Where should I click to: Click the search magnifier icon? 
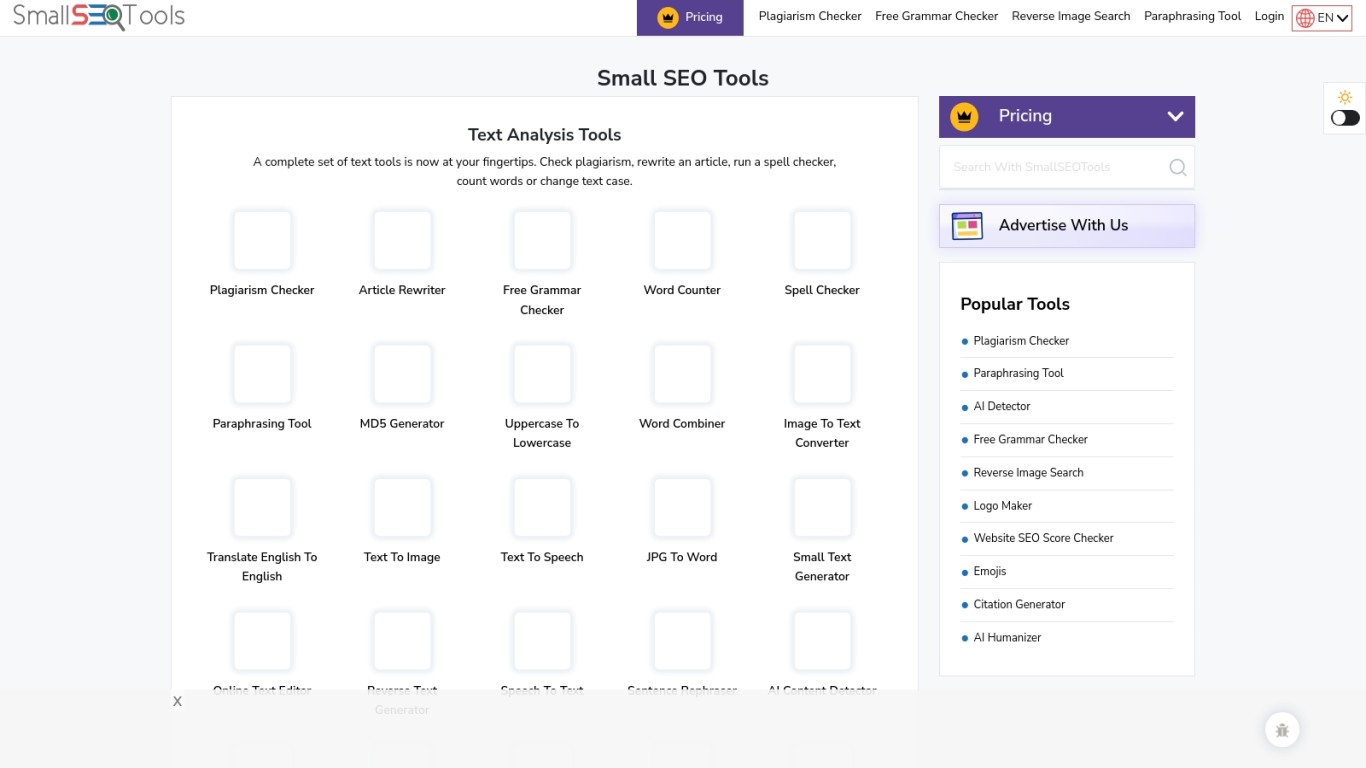(1178, 167)
